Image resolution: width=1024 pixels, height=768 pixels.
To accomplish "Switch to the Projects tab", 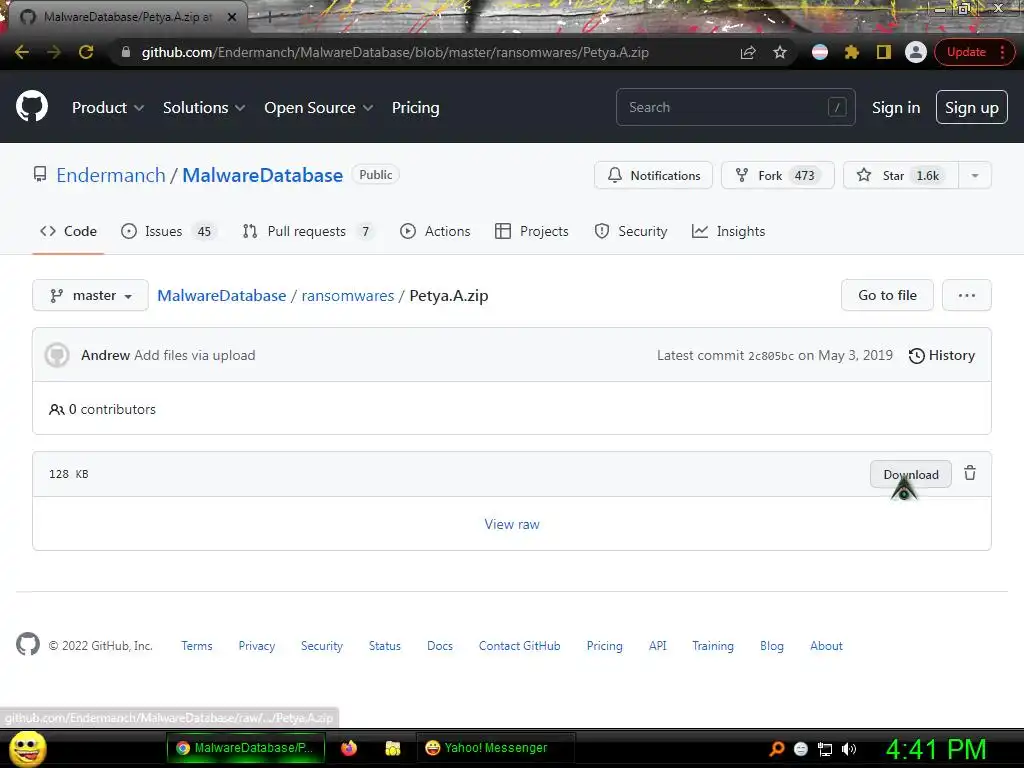I will tap(532, 231).
